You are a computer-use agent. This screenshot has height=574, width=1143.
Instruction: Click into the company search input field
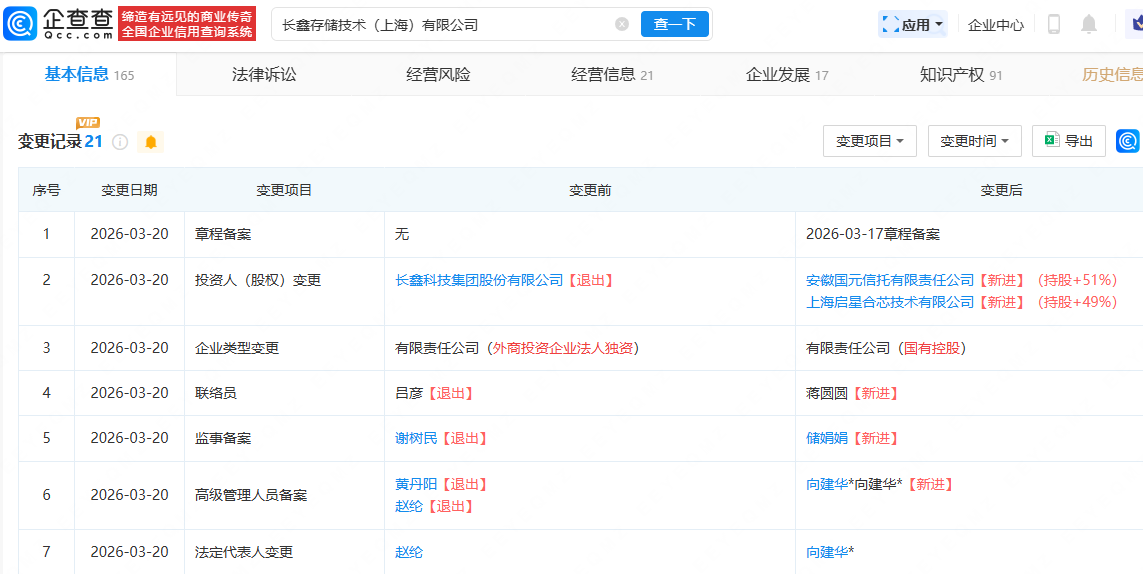(440, 24)
